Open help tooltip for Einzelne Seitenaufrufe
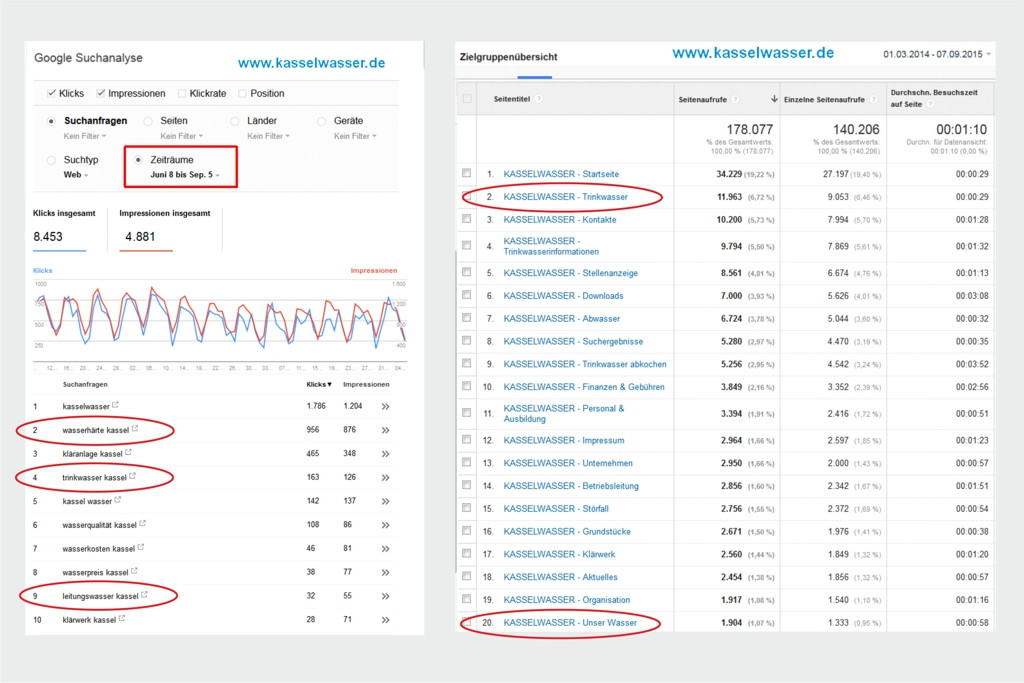The image size is (1024, 683). point(874,98)
